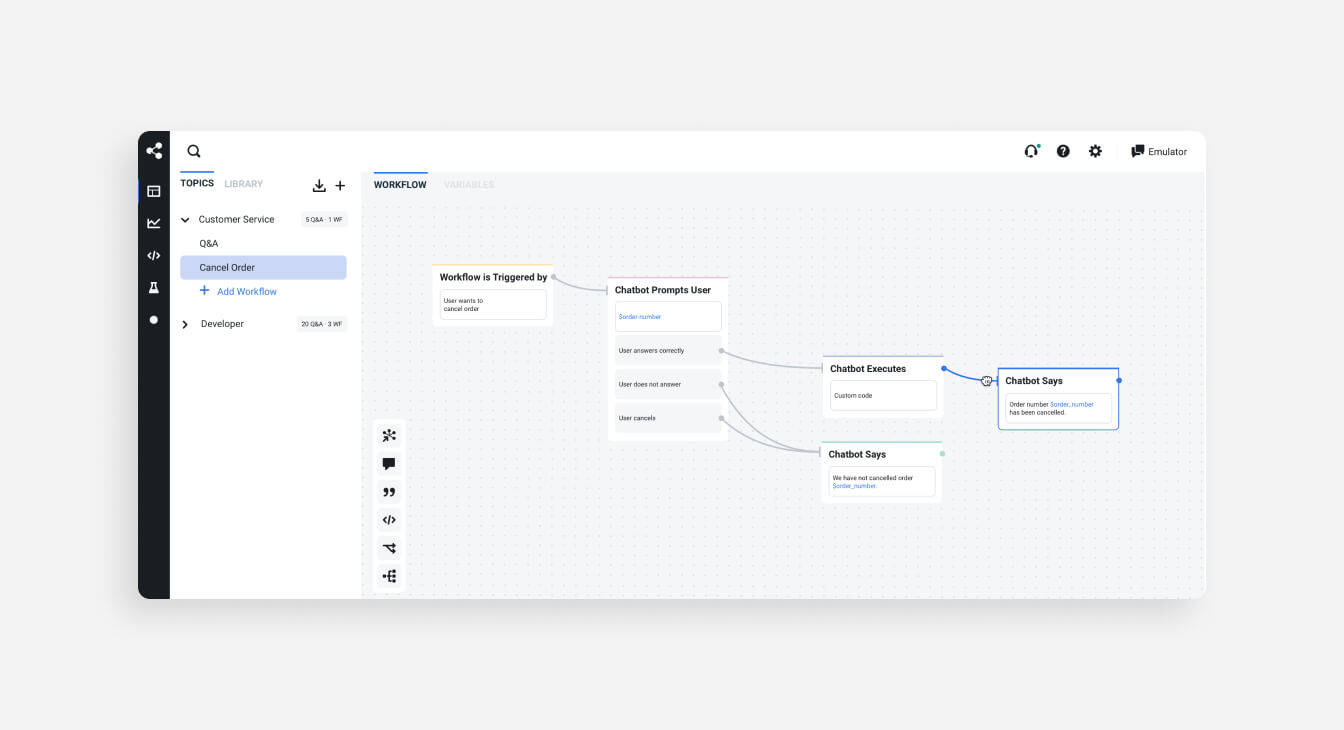1344x730 pixels.
Task: Select the quotation marks node tool
Action: [x=389, y=492]
